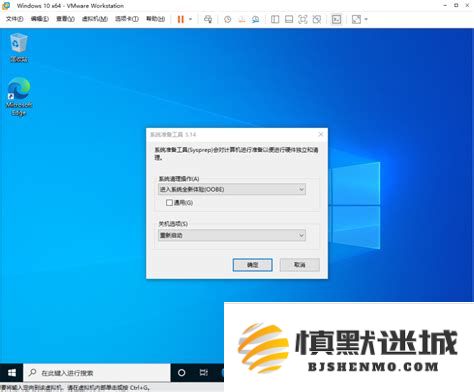Expand the 关机选项 dropdown showing 重新启动
Screen dimensions: 474x392
(x=232, y=235)
